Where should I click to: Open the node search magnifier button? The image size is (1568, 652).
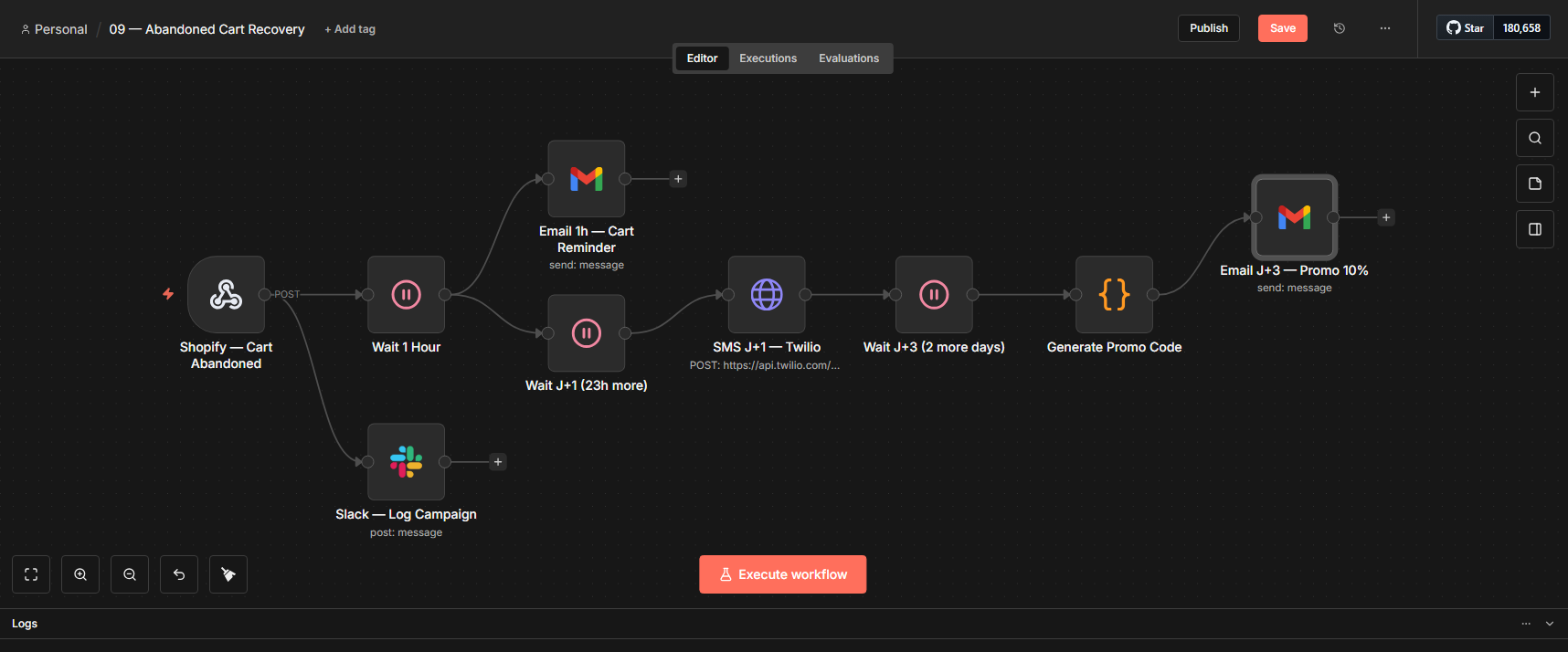1535,138
